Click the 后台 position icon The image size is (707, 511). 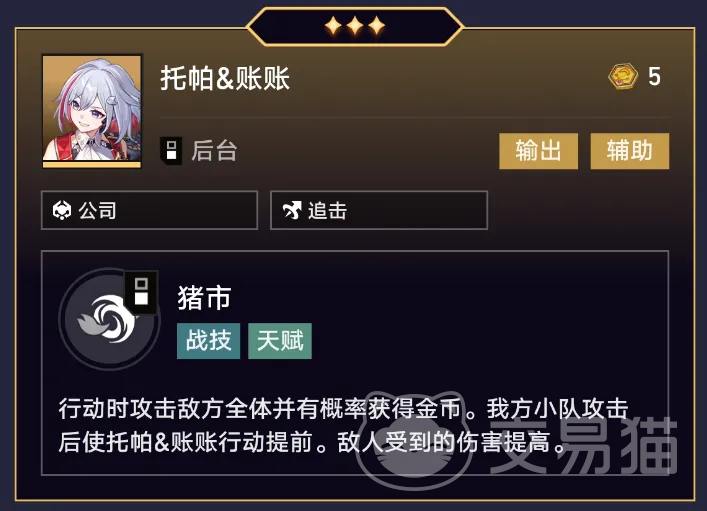tap(171, 150)
